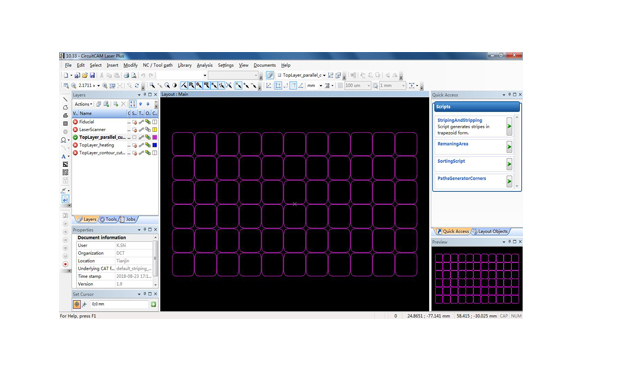Click the SortingScript link
The height and width of the screenshot is (370, 640).
[x=451, y=161]
